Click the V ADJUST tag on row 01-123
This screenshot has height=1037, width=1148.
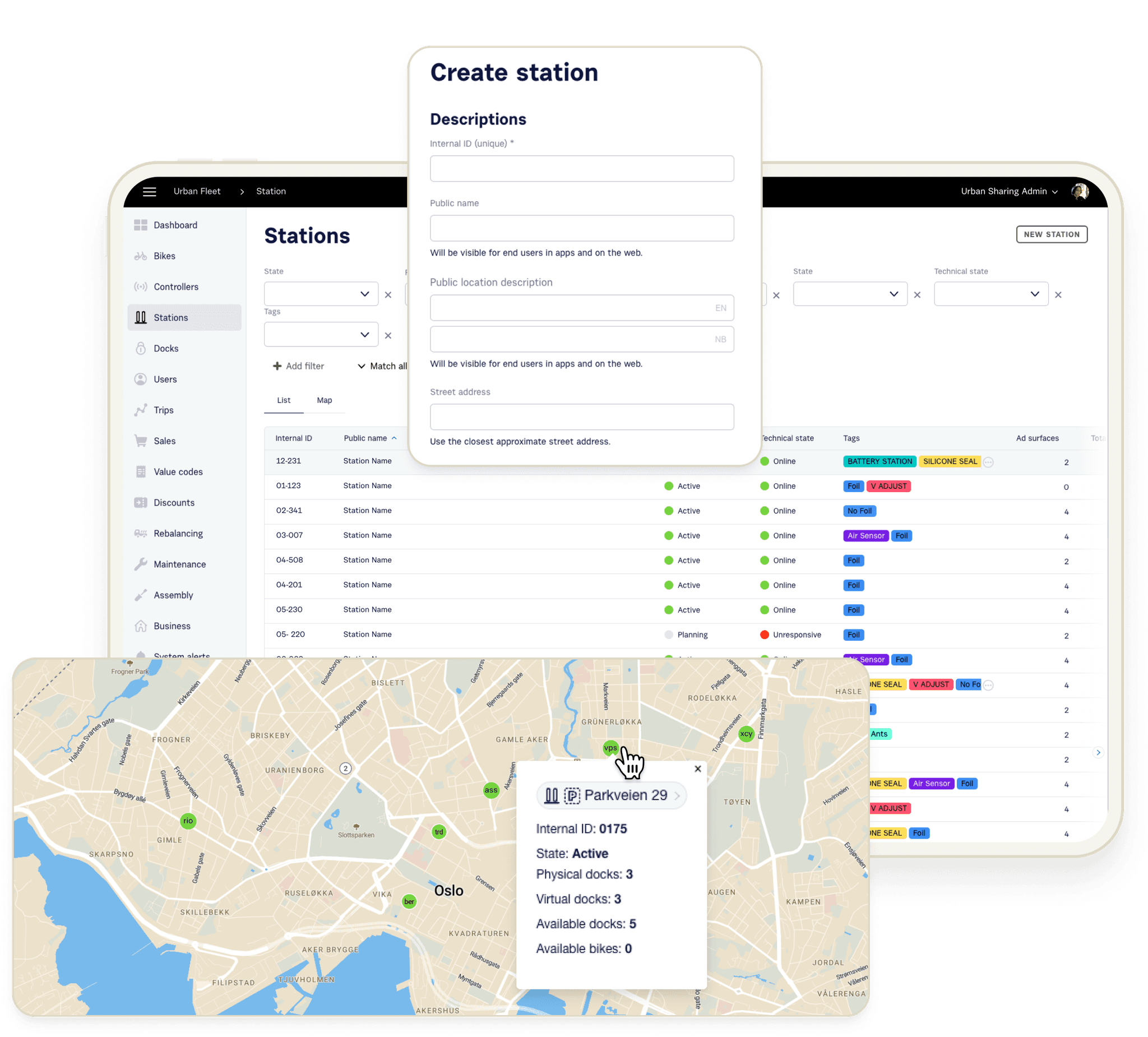click(888, 487)
